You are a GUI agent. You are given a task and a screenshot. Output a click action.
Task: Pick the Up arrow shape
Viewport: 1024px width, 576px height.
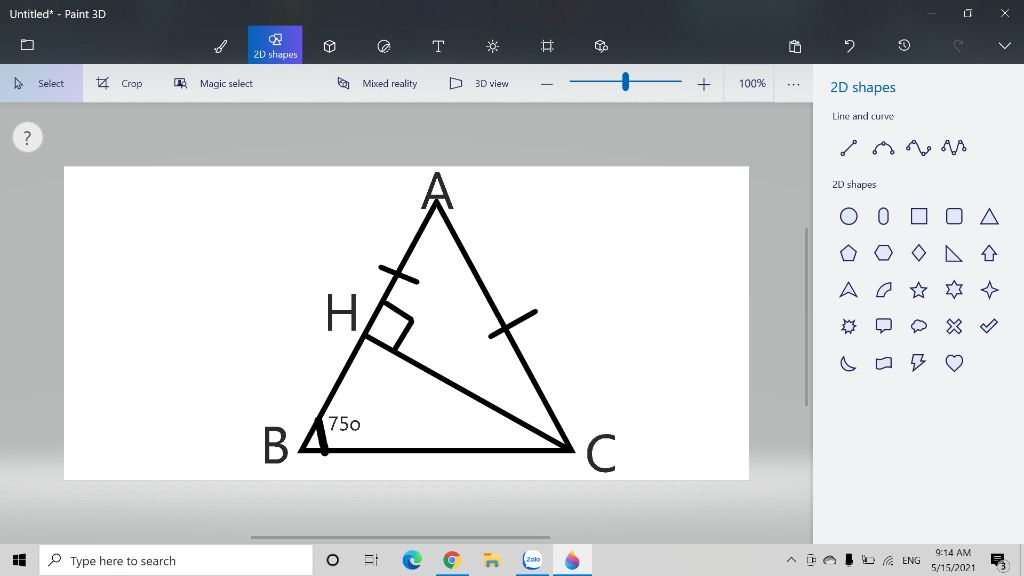[x=989, y=253]
